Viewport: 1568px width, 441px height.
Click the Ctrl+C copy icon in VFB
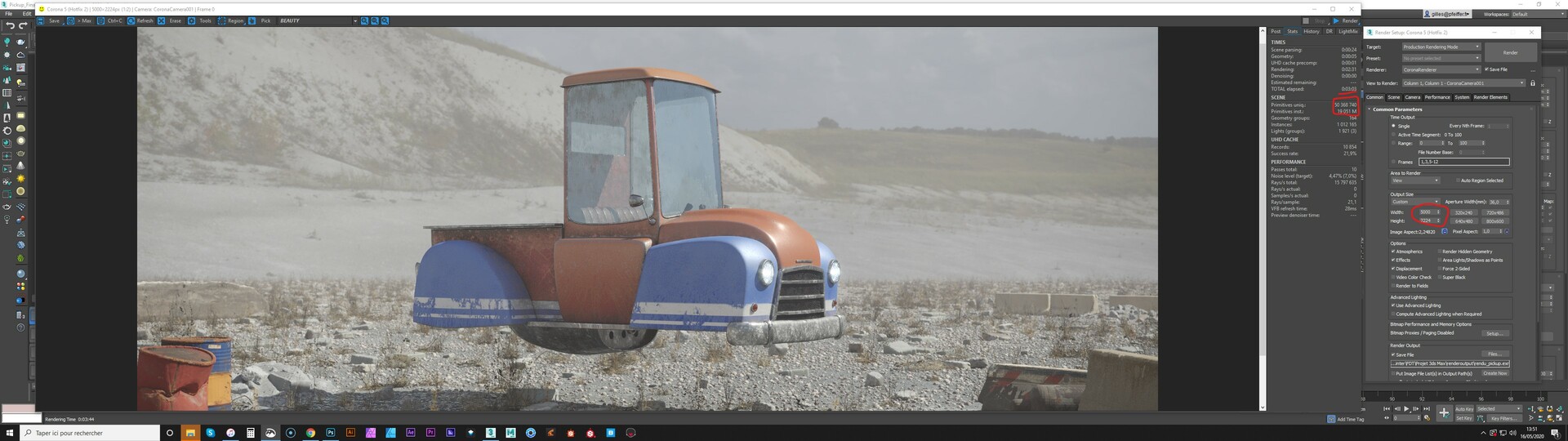coord(100,20)
